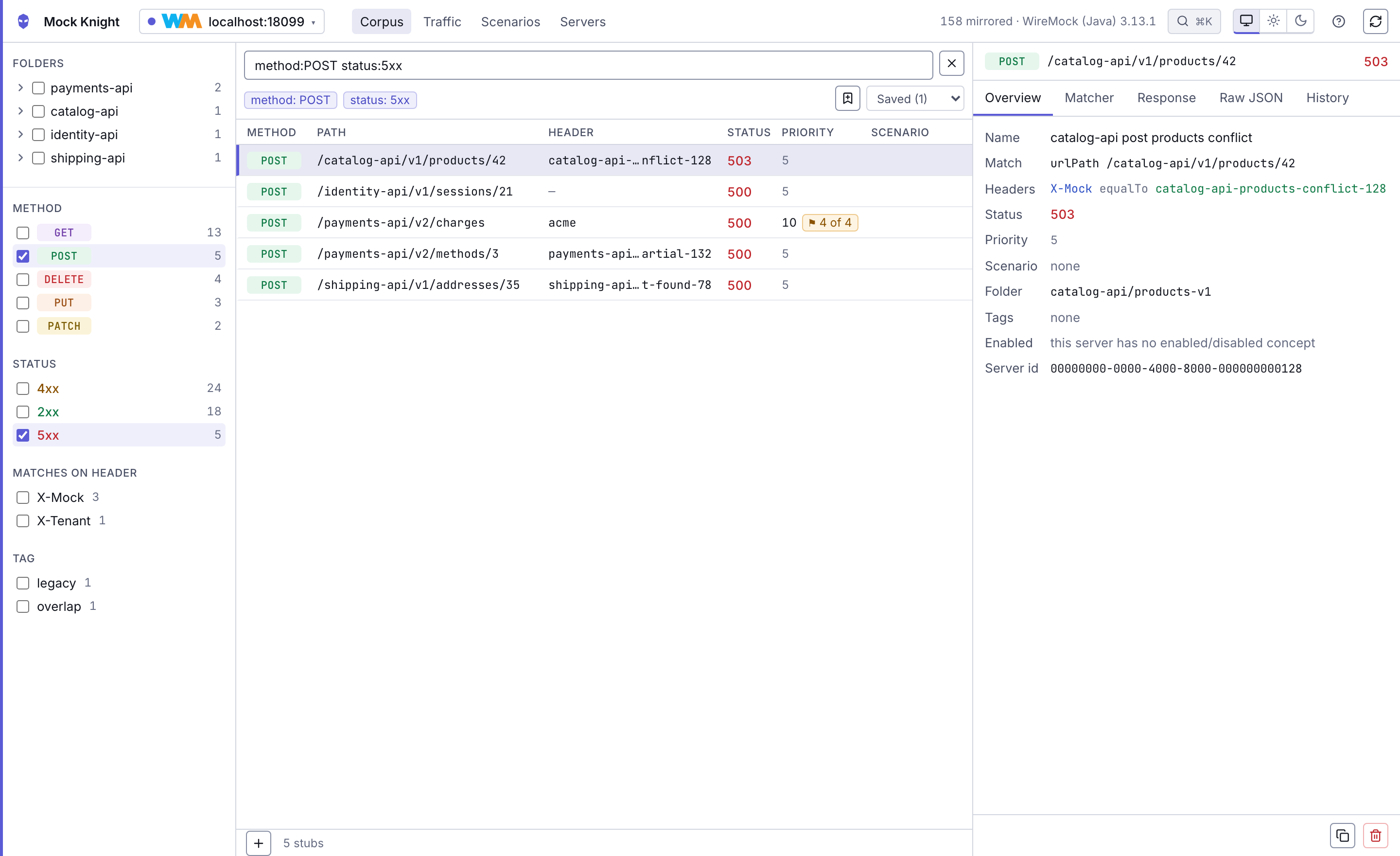This screenshot has height=856, width=1400.
Task: Click the 4 of 4 flag badge
Action: click(829, 223)
